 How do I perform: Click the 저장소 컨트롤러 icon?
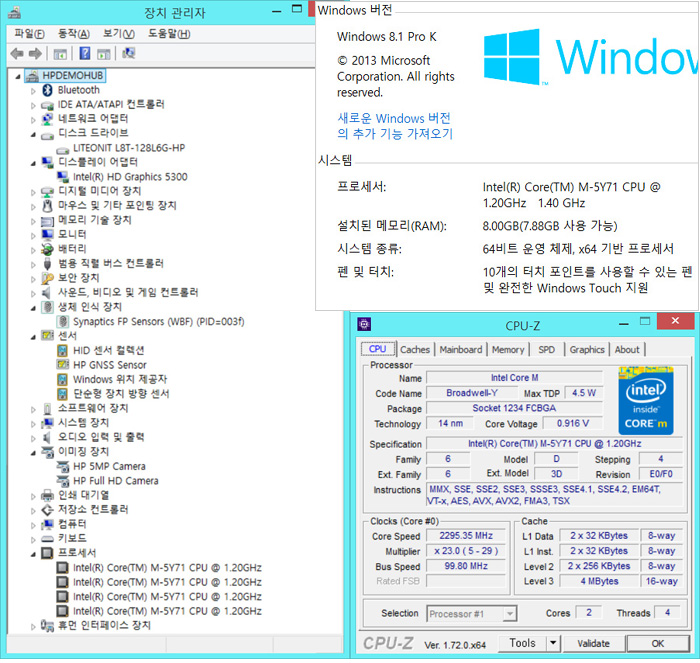(x=47, y=510)
